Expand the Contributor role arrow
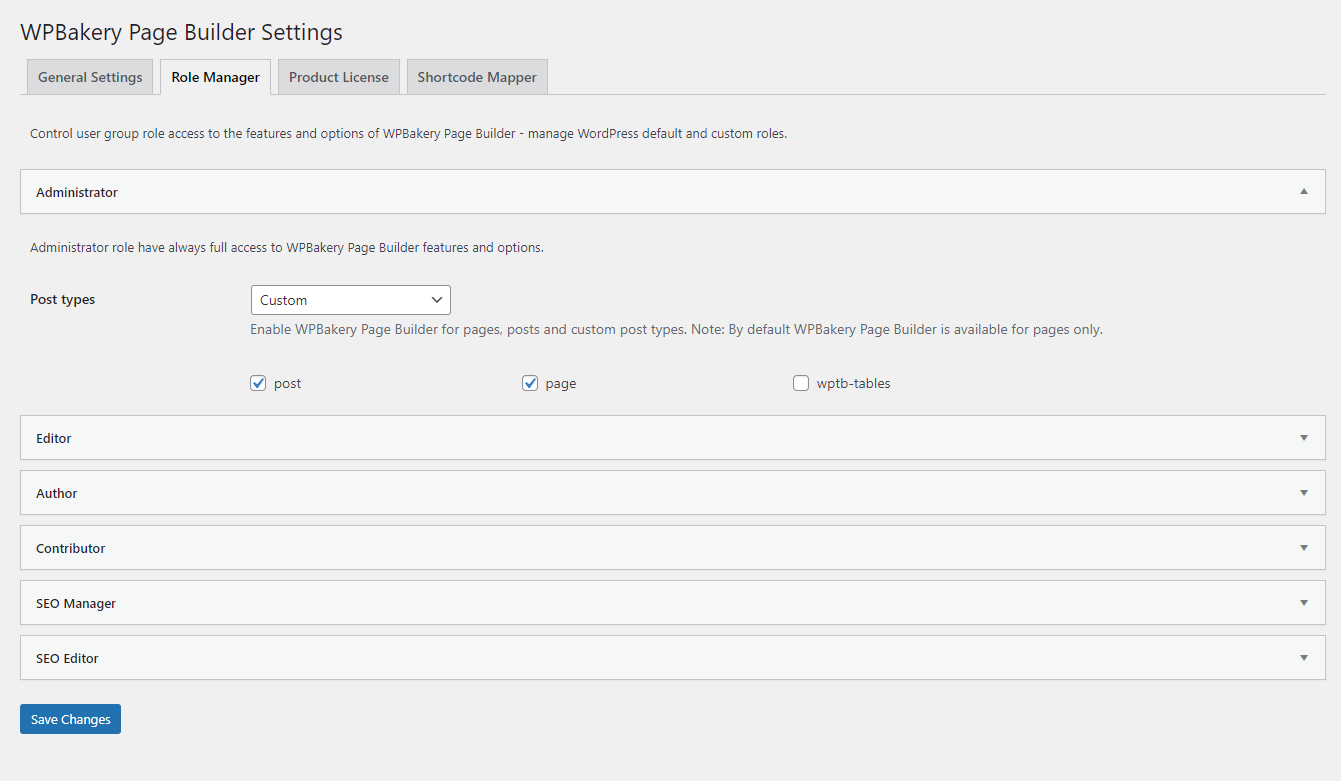1341x781 pixels. (1304, 548)
